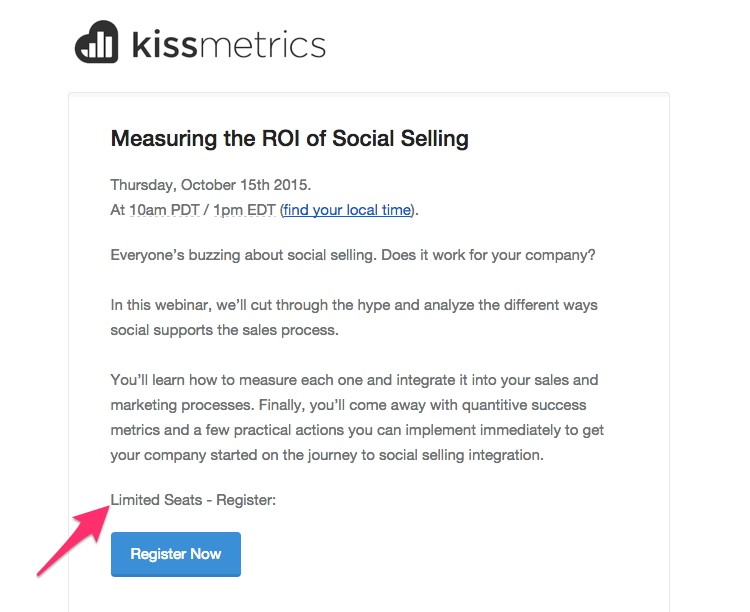
Task: Click the Kissmetrics bar chart logo icon
Action: click(96, 42)
